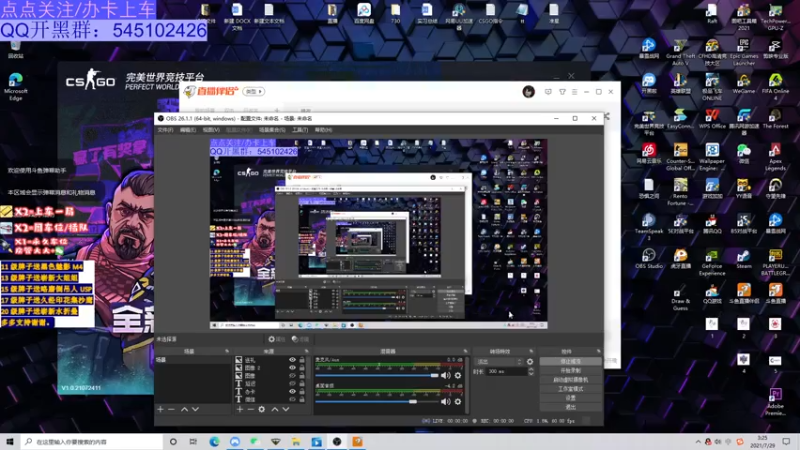
Task: Open Windows Start menu
Action: (x=10, y=442)
